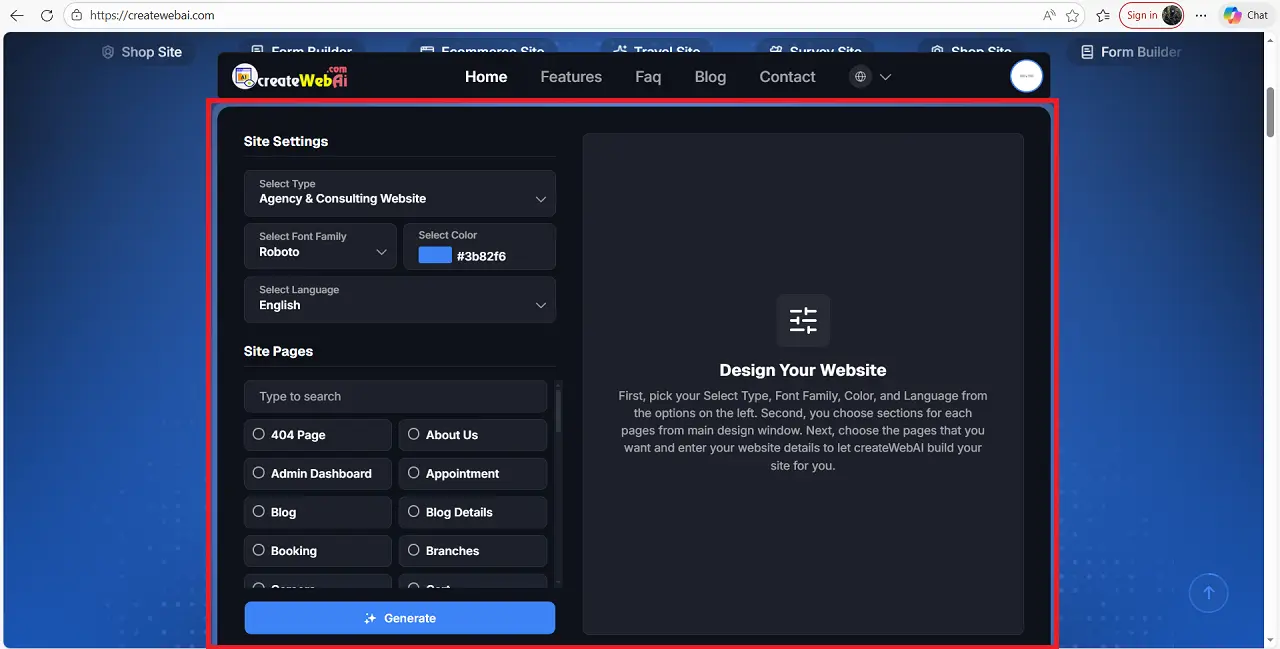1280x649 pixels.
Task: Open the Select Language dropdown
Action: (x=399, y=300)
